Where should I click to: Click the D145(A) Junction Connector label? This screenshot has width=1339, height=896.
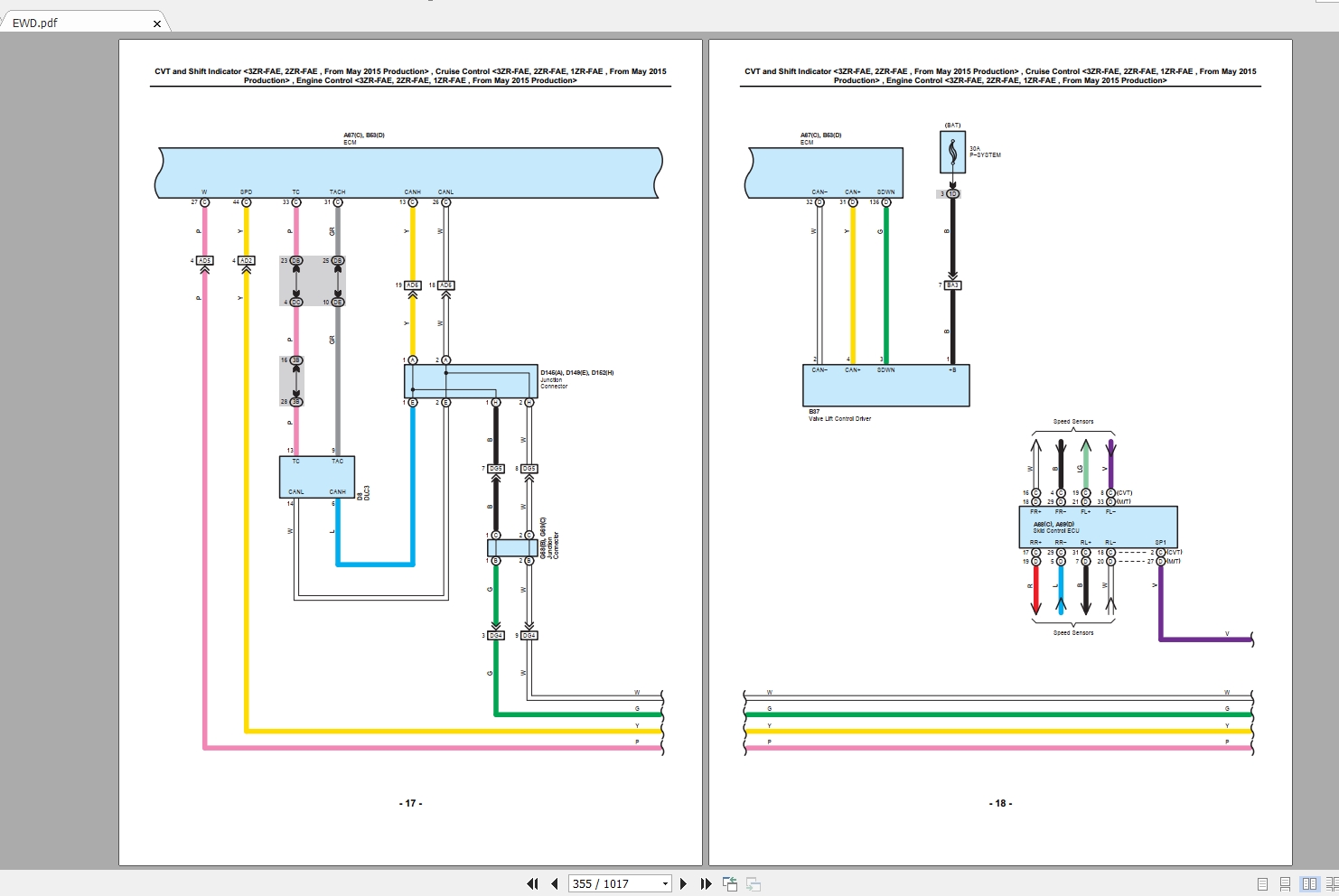tap(576, 379)
